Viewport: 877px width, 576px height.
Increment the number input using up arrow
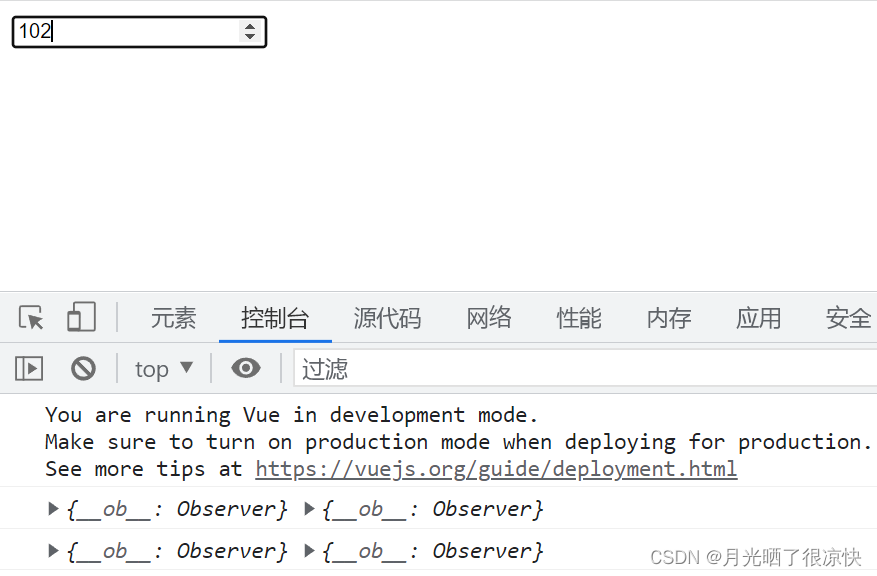click(x=250, y=26)
